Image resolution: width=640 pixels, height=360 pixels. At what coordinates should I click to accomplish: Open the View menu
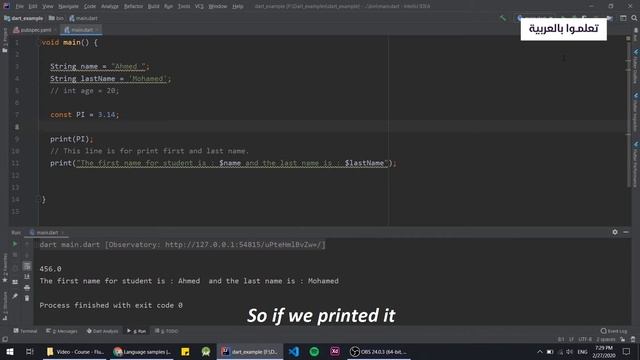48,6
